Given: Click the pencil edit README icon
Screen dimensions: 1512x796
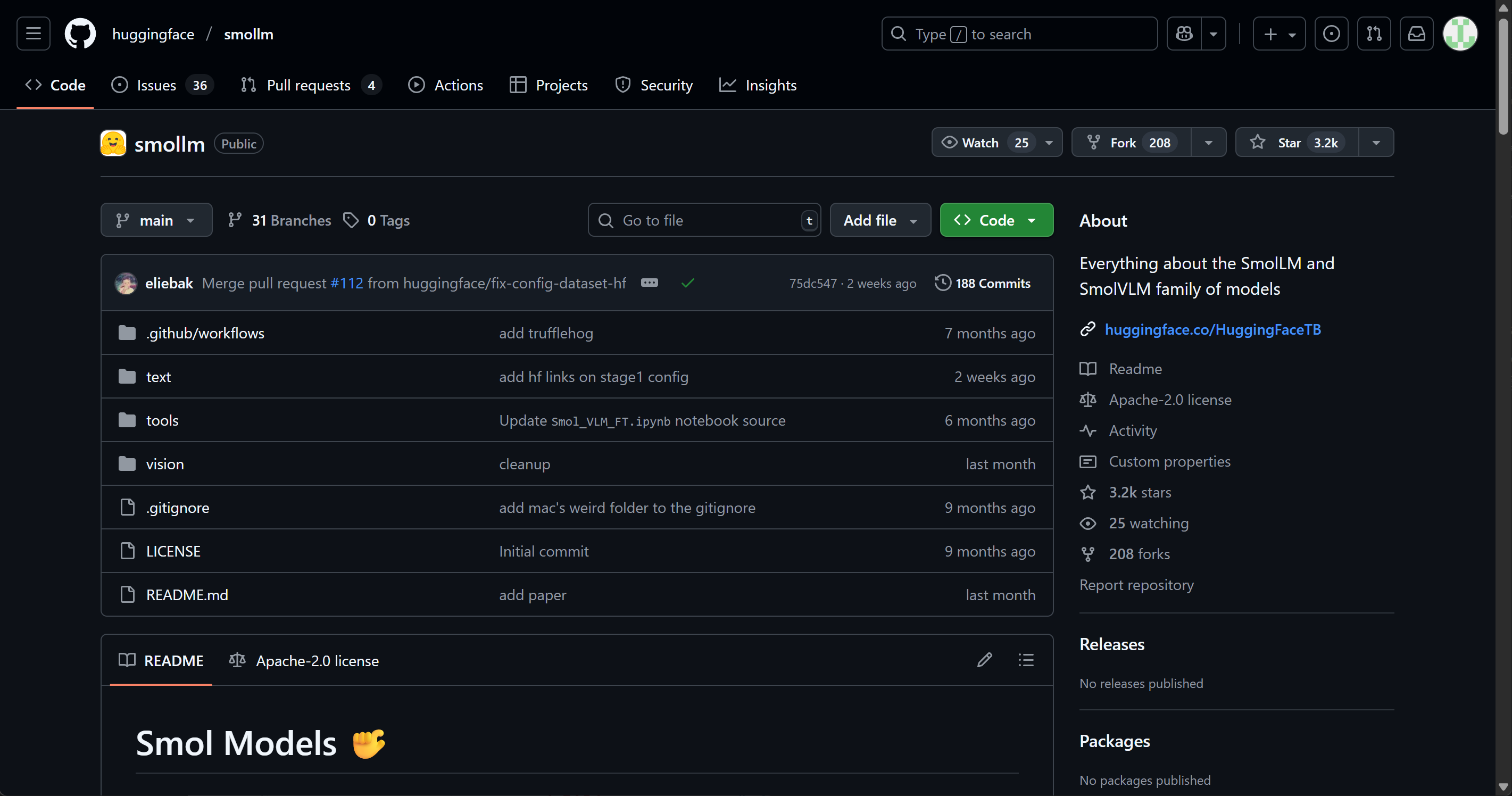Looking at the screenshot, I should (984, 660).
